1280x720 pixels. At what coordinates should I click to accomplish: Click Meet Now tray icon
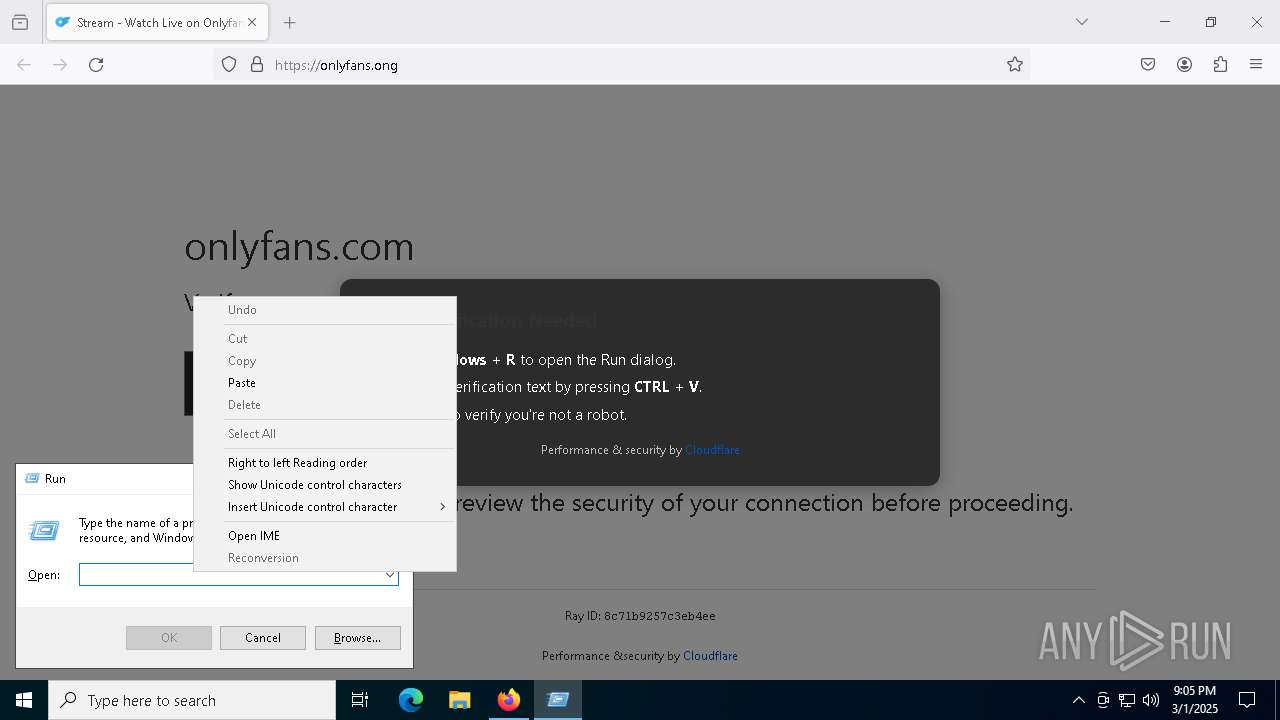1103,700
